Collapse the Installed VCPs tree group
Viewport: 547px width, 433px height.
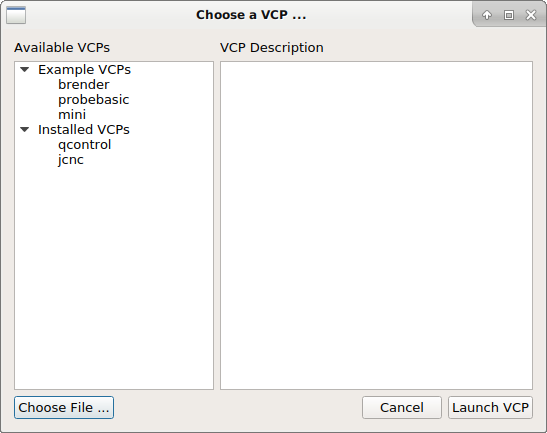pos(25,129)
